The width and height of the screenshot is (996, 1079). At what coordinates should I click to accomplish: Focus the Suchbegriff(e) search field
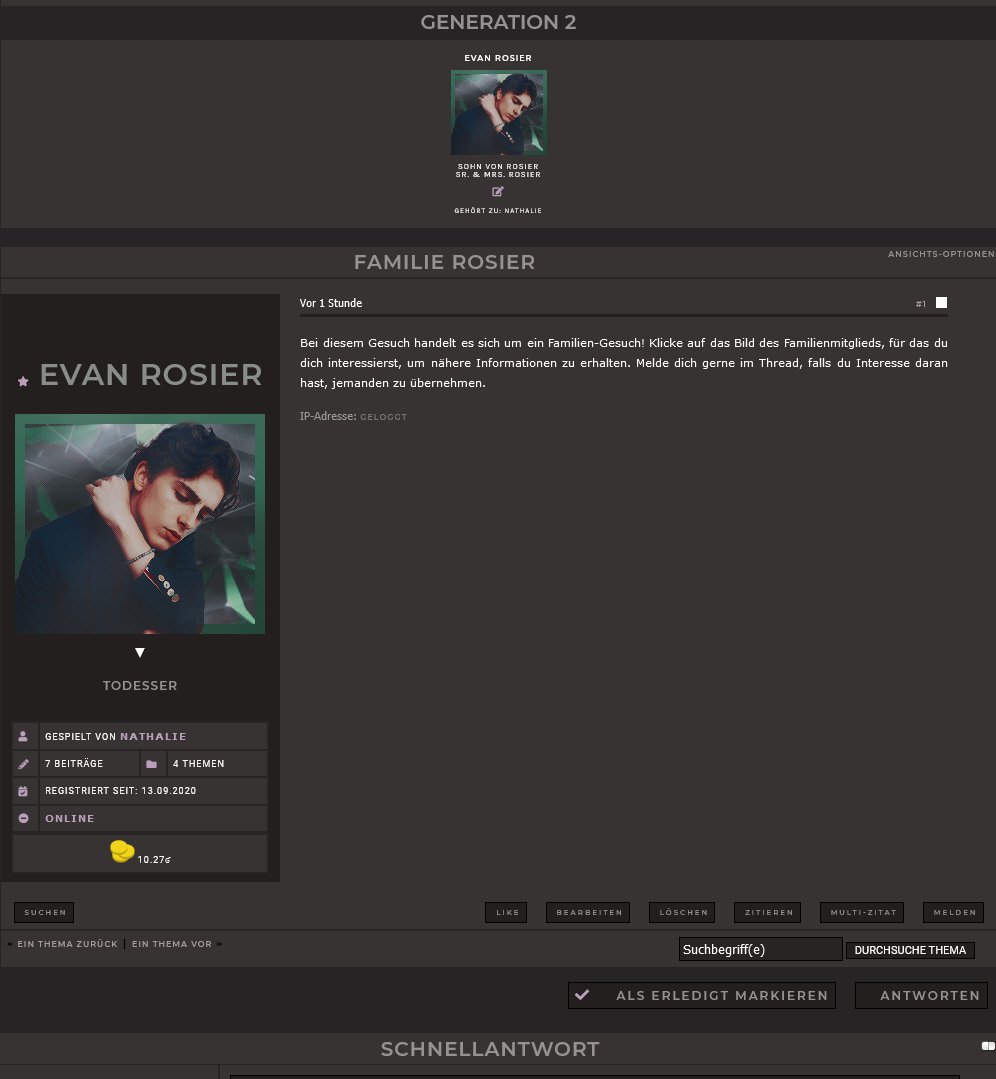[x=760, y=949]
